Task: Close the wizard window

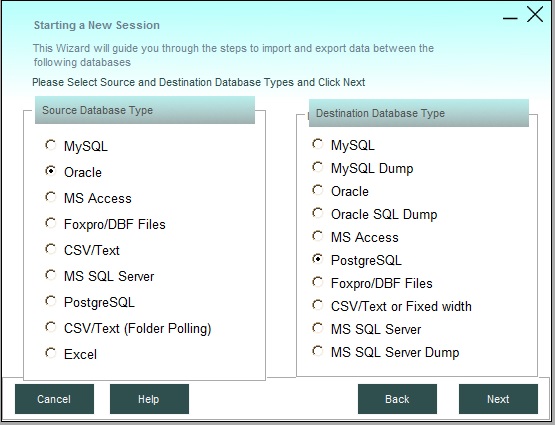Action: click(x=535, y=15)
